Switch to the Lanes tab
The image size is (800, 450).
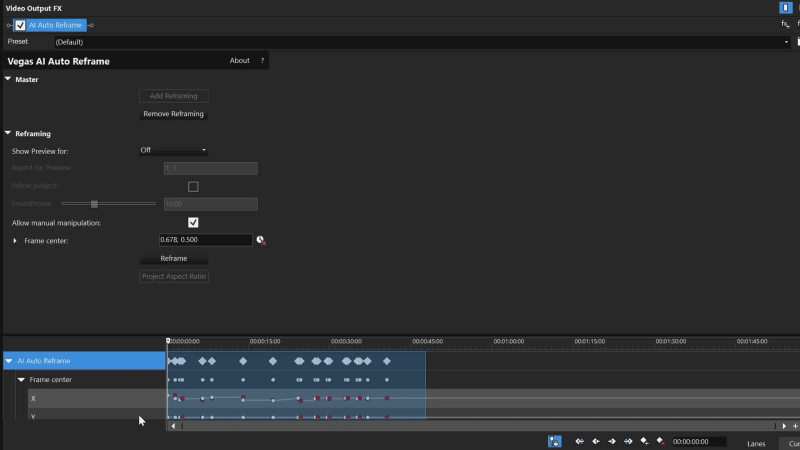click(x=756, y=444)
